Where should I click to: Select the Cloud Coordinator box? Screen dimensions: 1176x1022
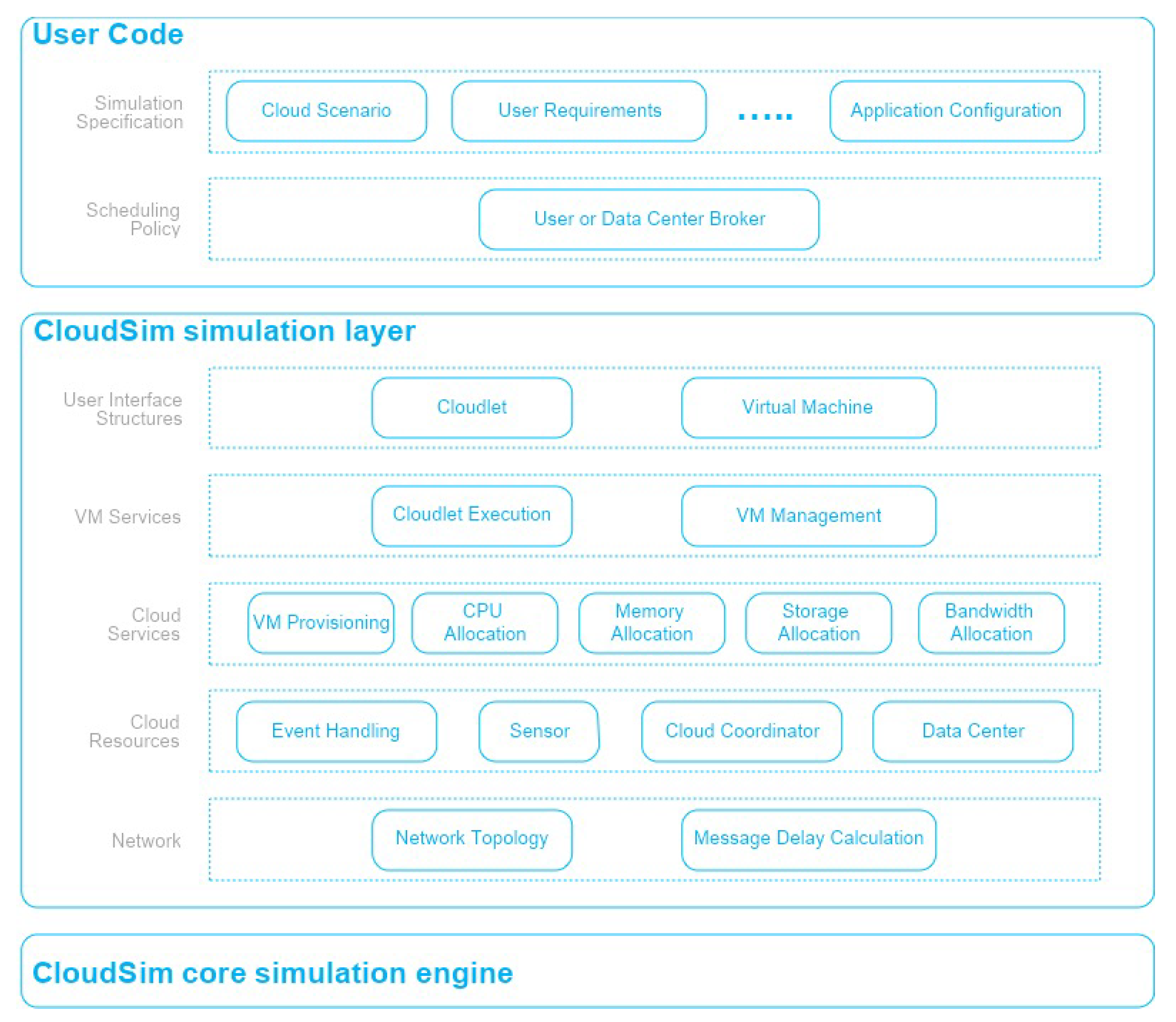click(x=741, y=731)
